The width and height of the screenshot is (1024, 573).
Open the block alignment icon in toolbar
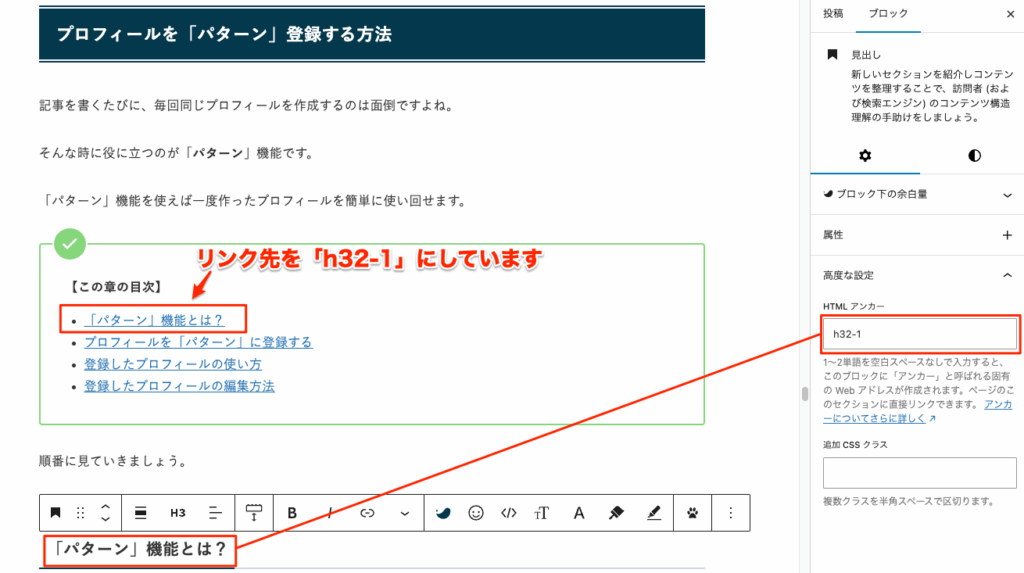click(x=140, y=513)
